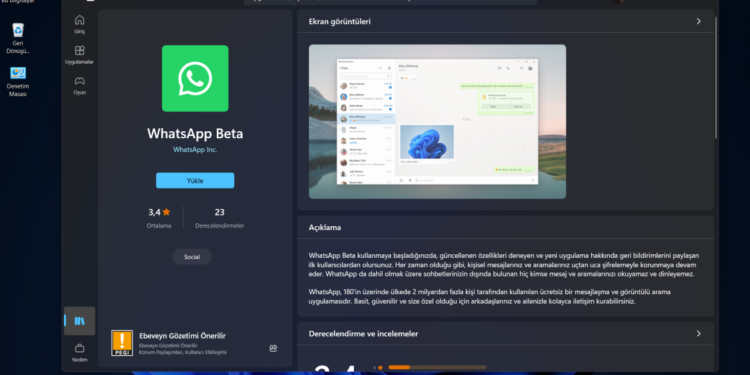Select the Social category tag
750x375 pixels.
tap(192, 257)
